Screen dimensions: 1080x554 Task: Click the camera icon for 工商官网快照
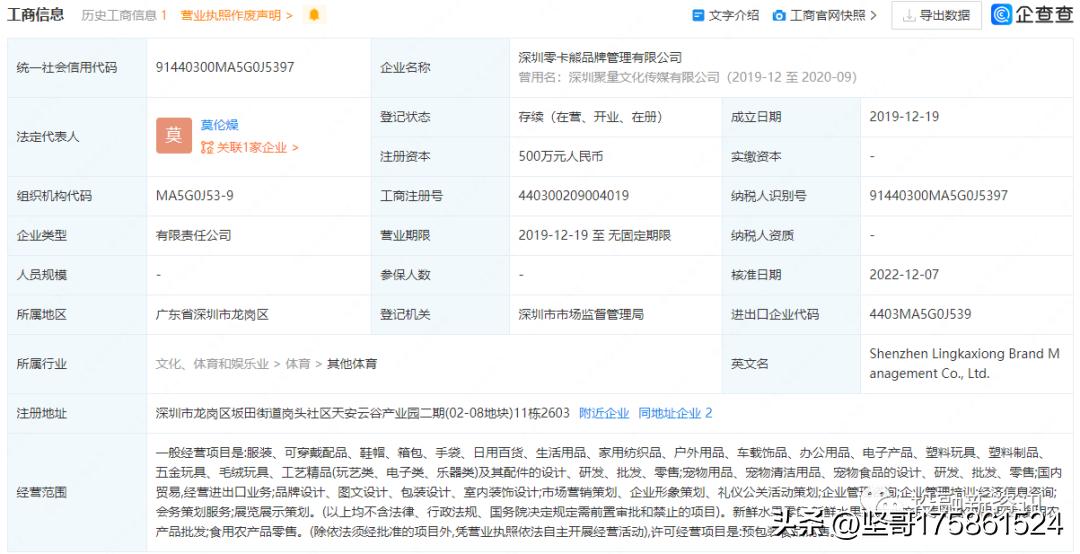pyautogui.click(x=778, y=15)
